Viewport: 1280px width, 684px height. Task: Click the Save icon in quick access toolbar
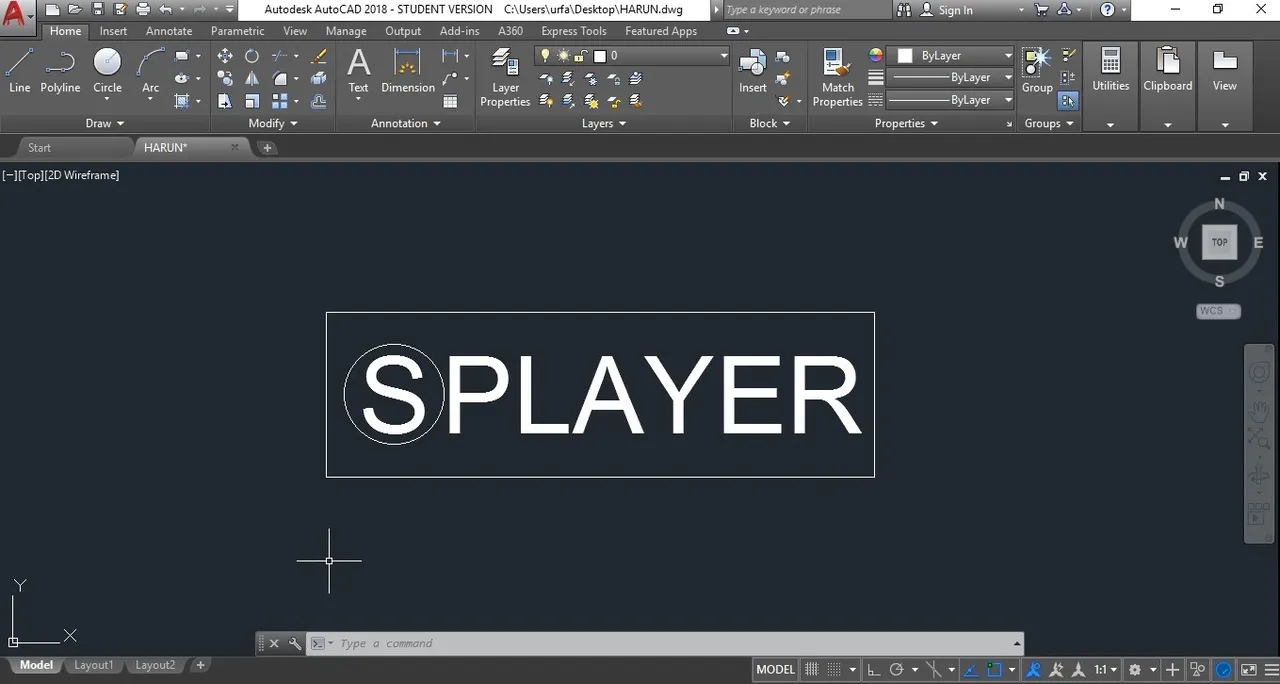point(98,9)
